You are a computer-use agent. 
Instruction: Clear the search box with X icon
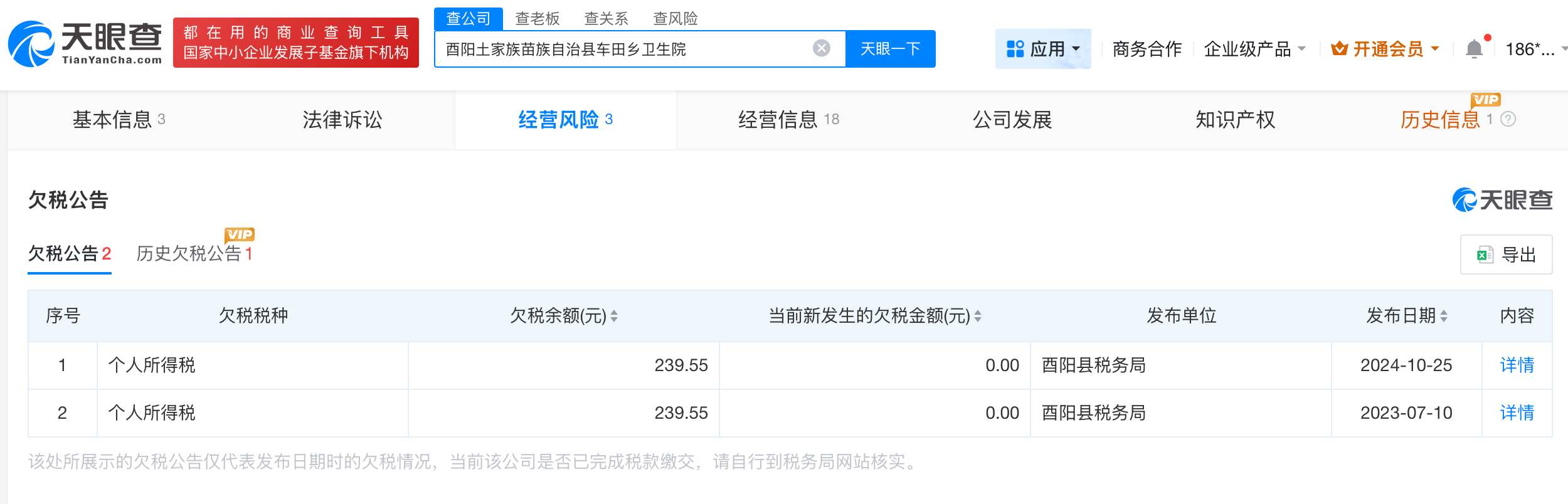tap(821, 48)
